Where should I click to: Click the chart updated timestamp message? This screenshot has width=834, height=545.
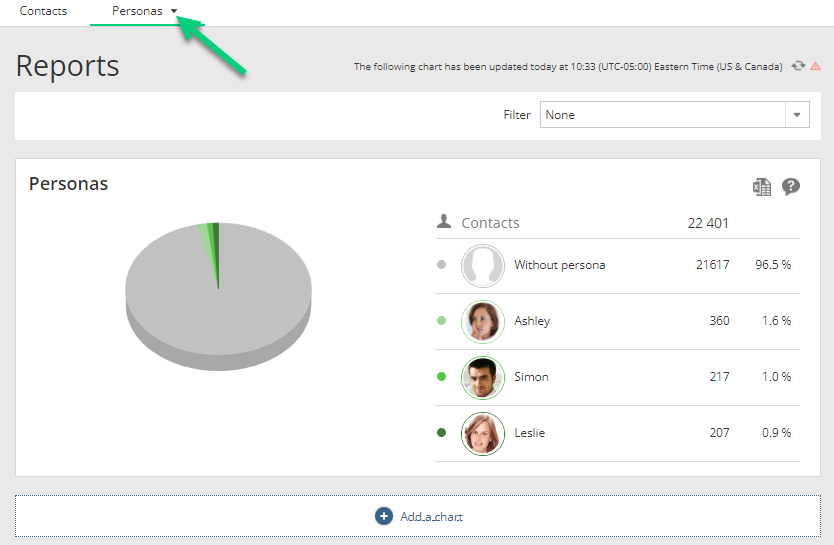coord(568,66)
